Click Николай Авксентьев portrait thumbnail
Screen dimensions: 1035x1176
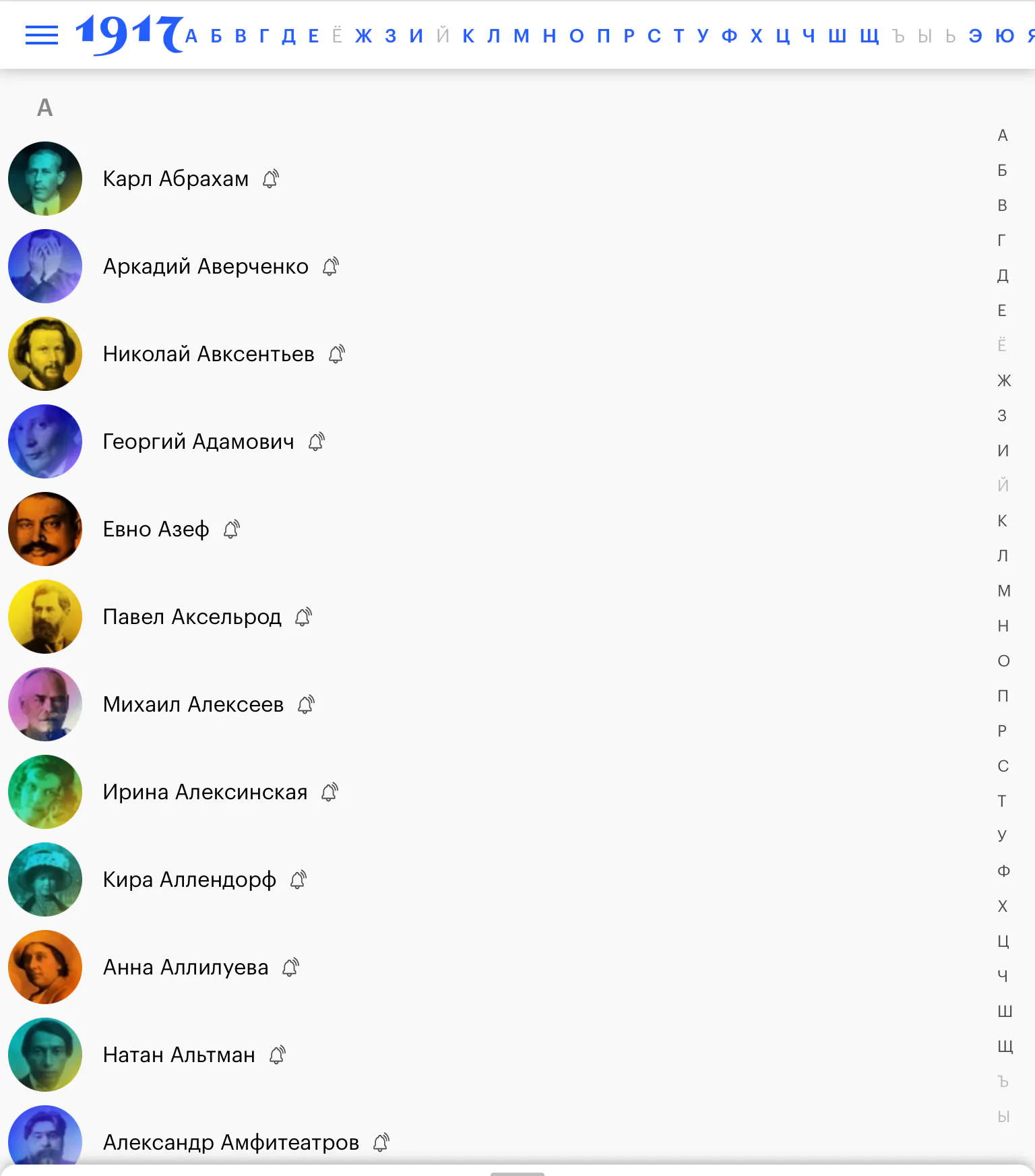(45, 354)
